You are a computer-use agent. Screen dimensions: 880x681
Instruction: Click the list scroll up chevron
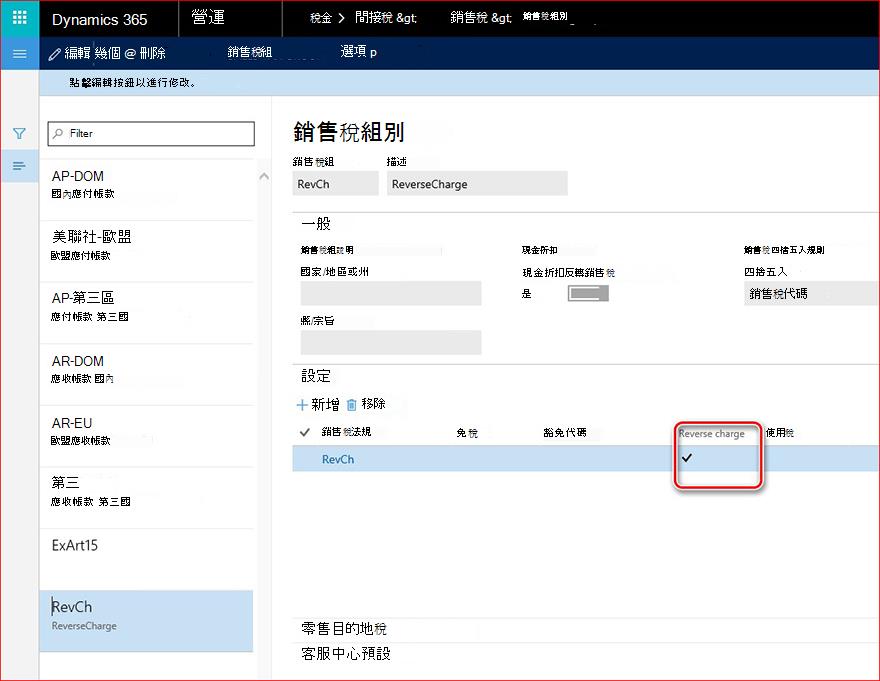point(264,176)
